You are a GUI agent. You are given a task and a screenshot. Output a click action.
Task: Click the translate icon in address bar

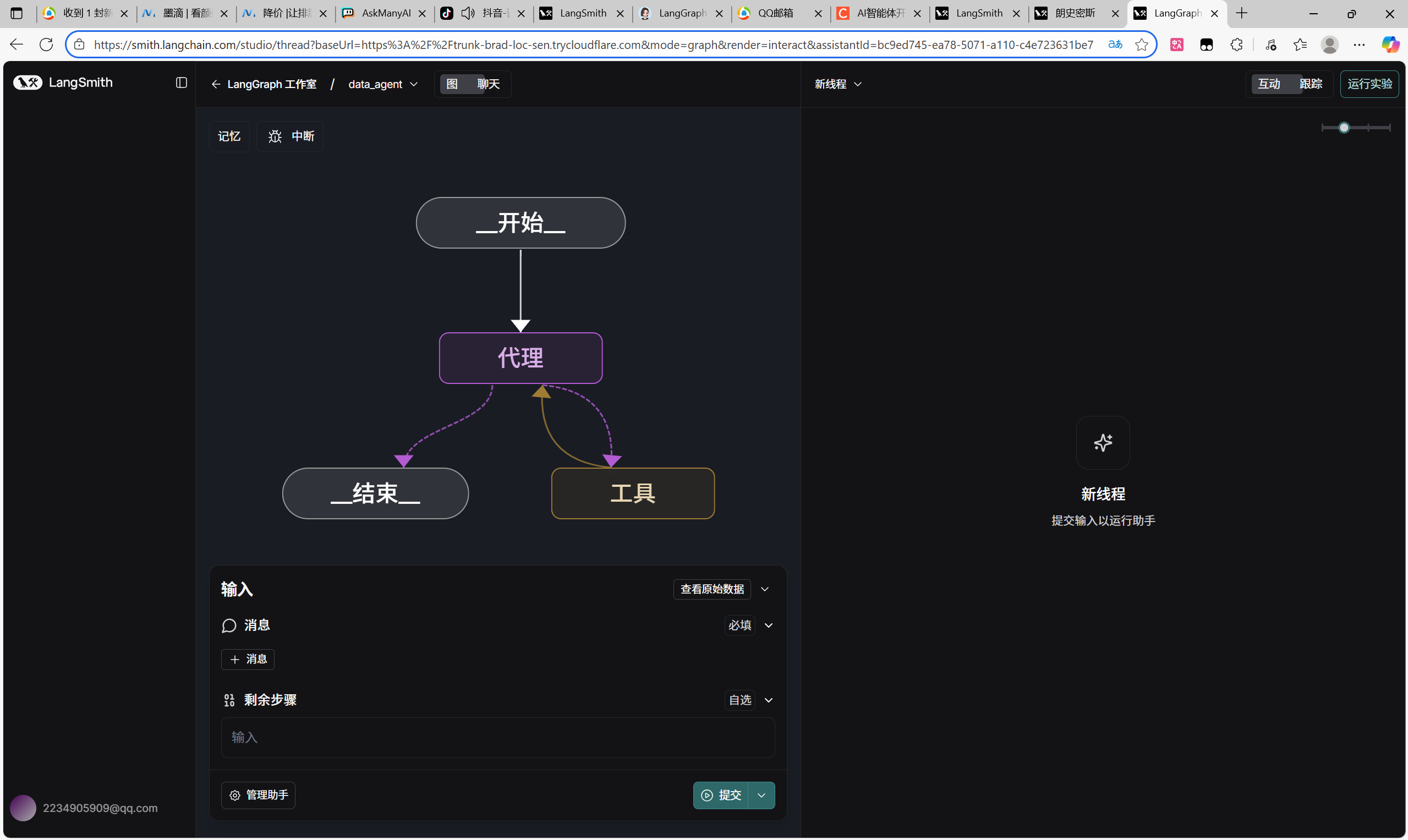[x=1115, y=44]
